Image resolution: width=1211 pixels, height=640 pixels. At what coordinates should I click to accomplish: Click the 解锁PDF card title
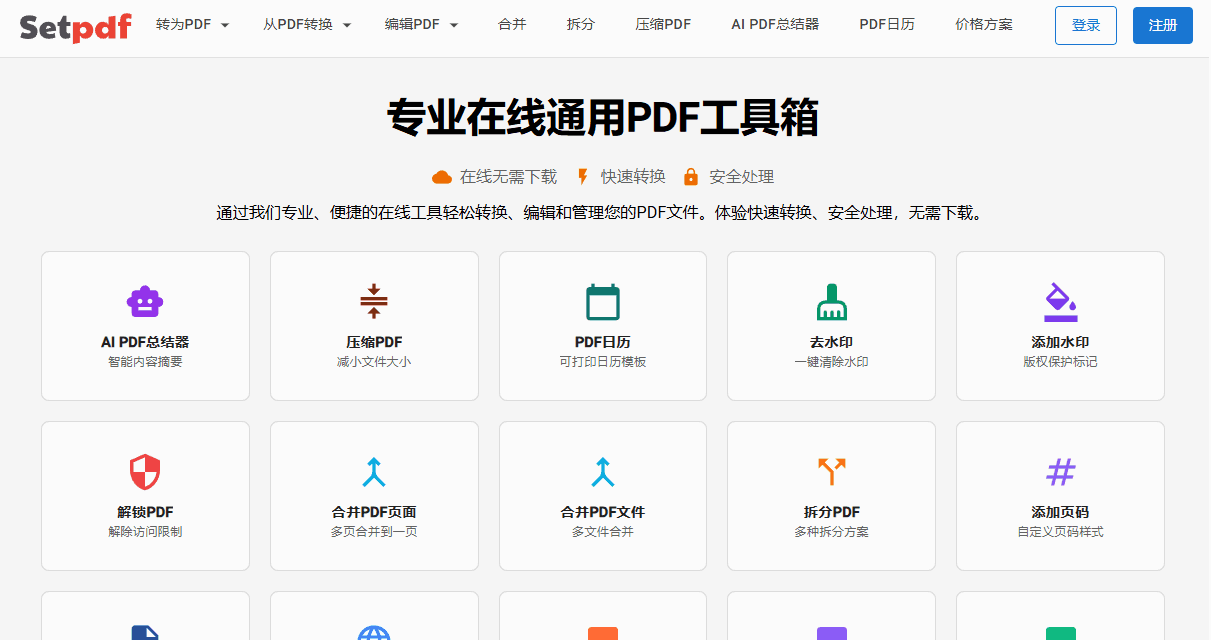[145, 512]
